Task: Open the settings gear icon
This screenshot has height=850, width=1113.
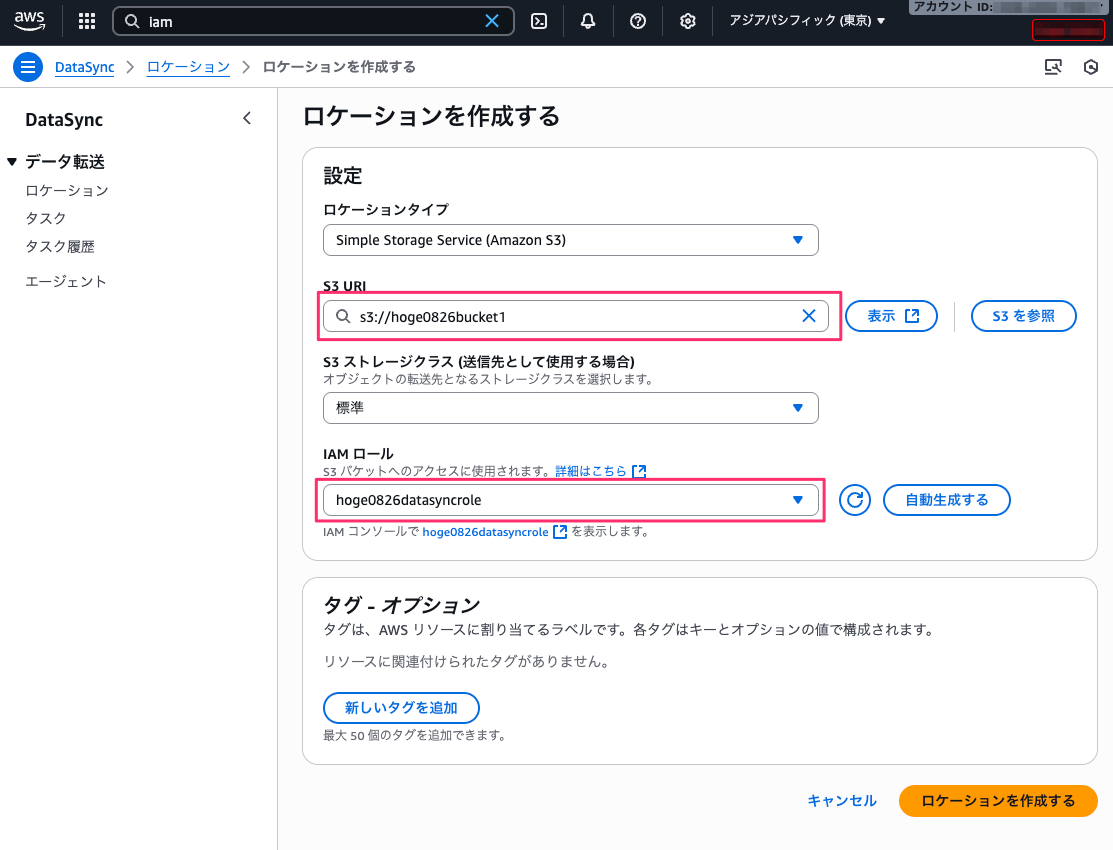Action: click(x=687, y=21)
